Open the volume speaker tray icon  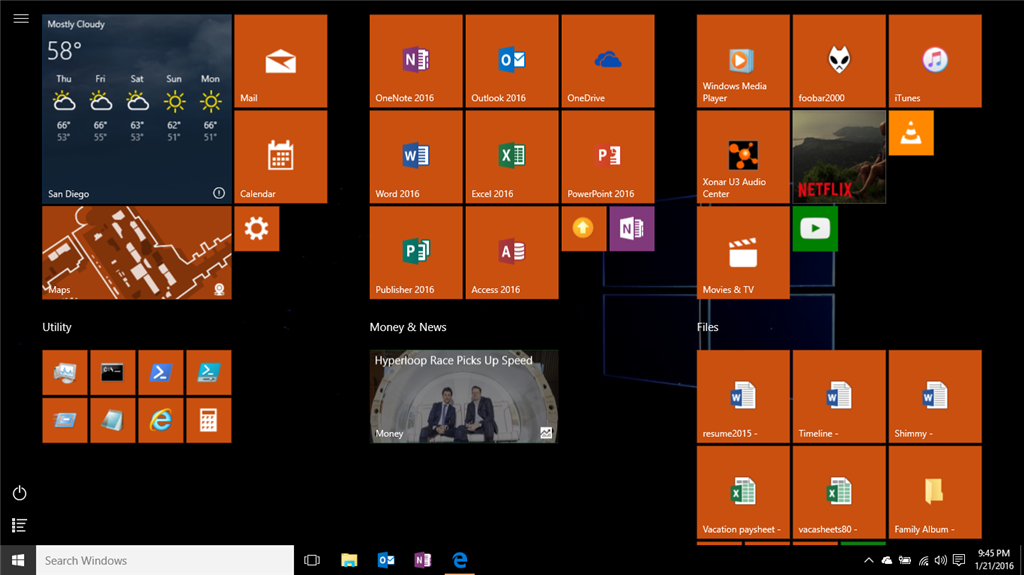[x=940, y=560]
